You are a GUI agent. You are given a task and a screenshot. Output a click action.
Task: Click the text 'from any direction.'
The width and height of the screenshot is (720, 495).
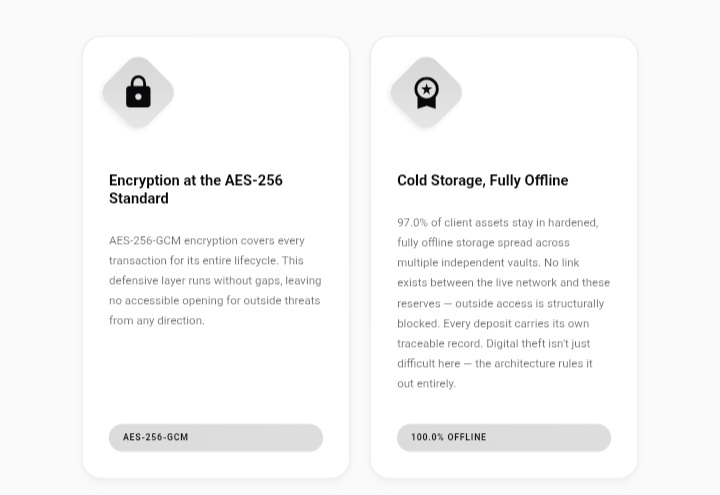[157, 321]
